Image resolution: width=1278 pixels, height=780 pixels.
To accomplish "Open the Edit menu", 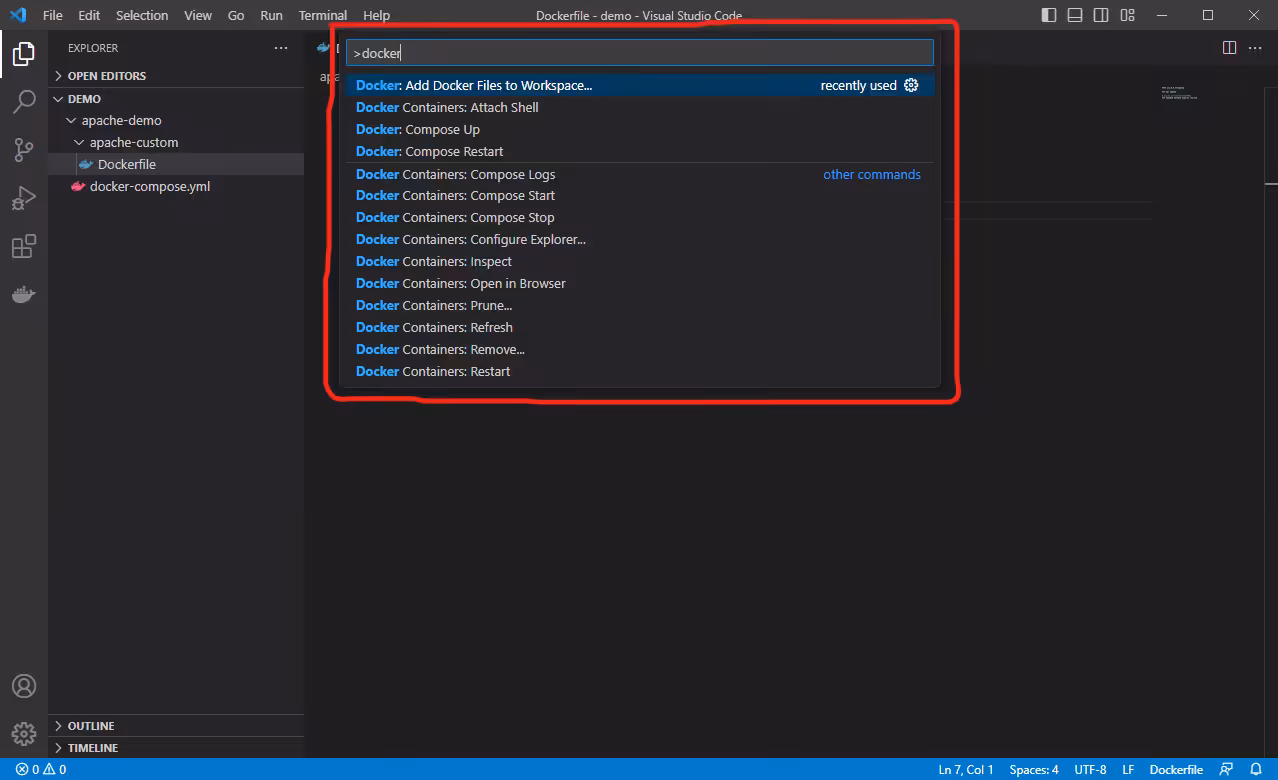I will pyautogui.click(x=89, y=15).
